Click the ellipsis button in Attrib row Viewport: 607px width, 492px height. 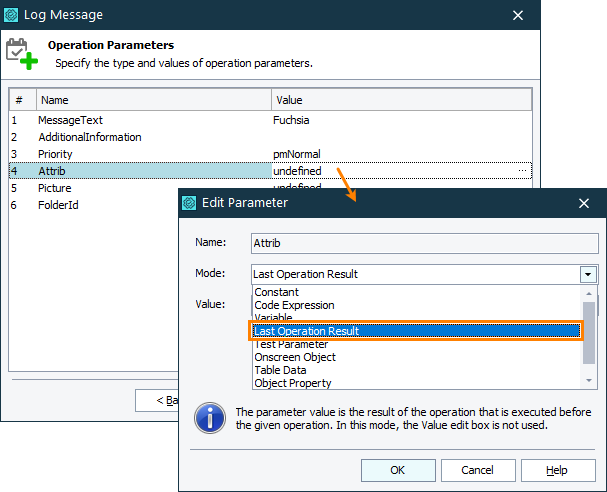[522, 172]
